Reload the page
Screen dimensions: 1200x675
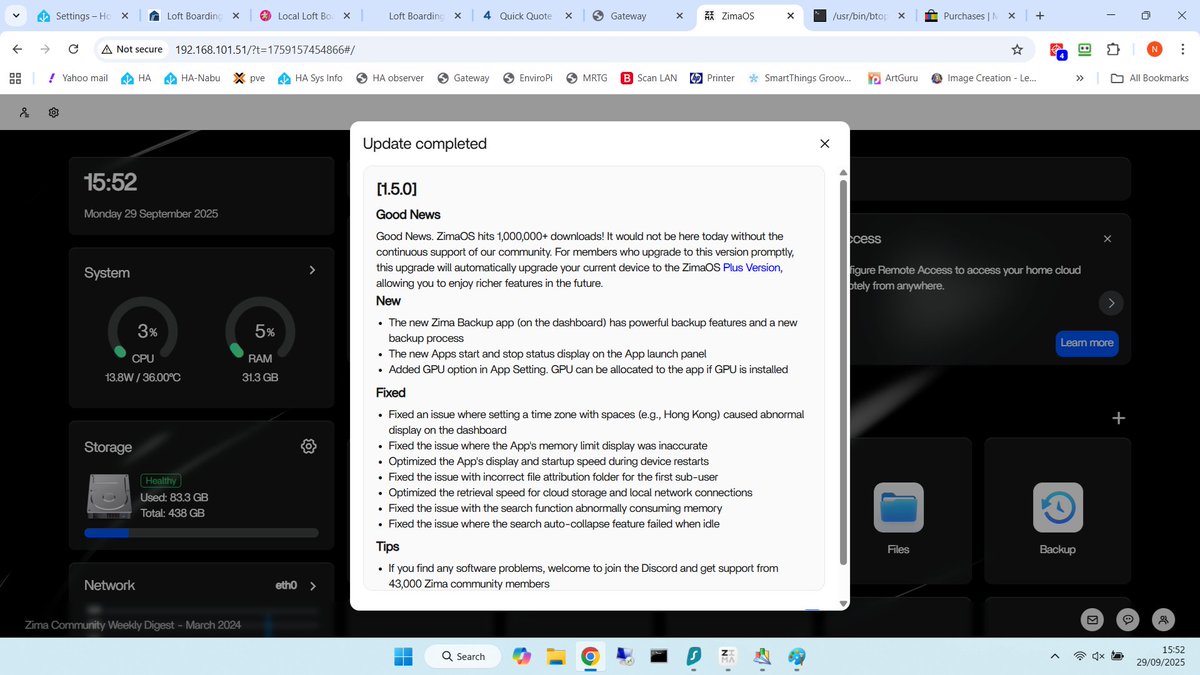click(73, 49)
